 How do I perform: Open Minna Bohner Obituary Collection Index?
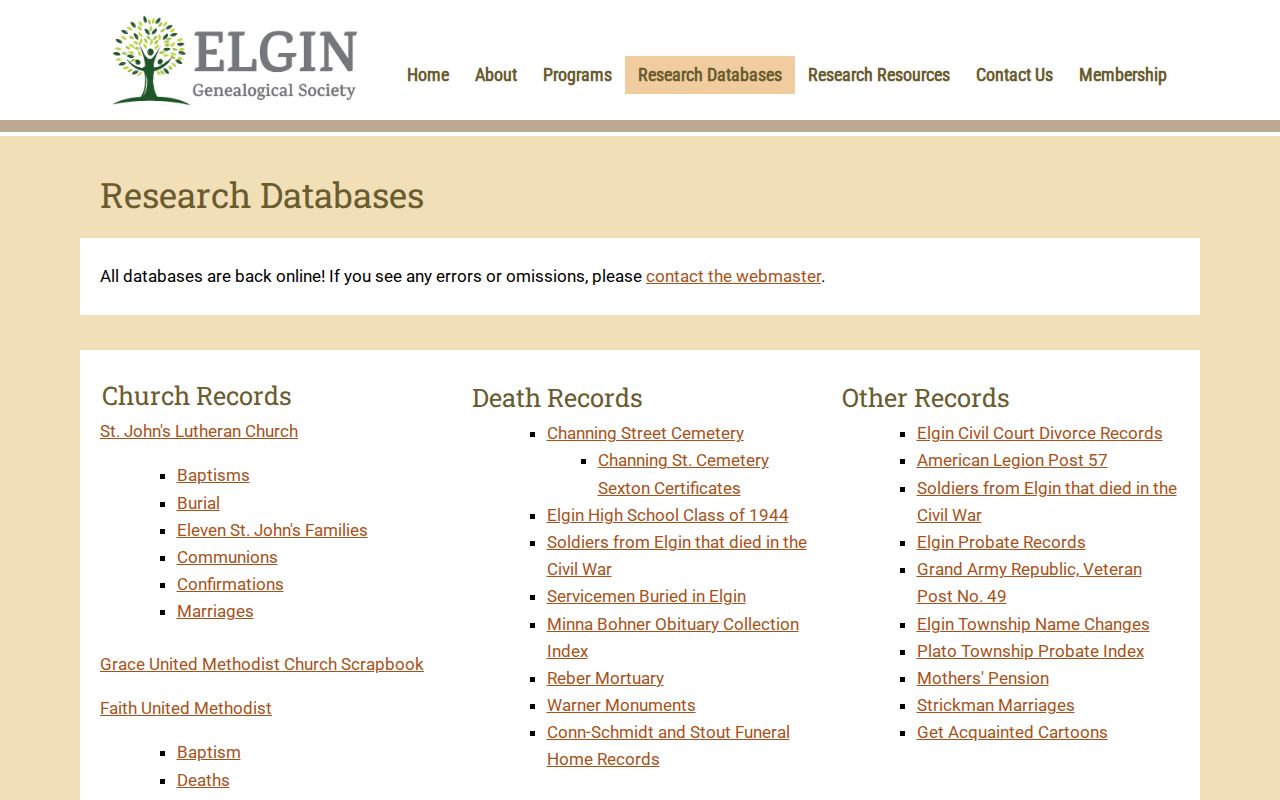coord(673,637)
